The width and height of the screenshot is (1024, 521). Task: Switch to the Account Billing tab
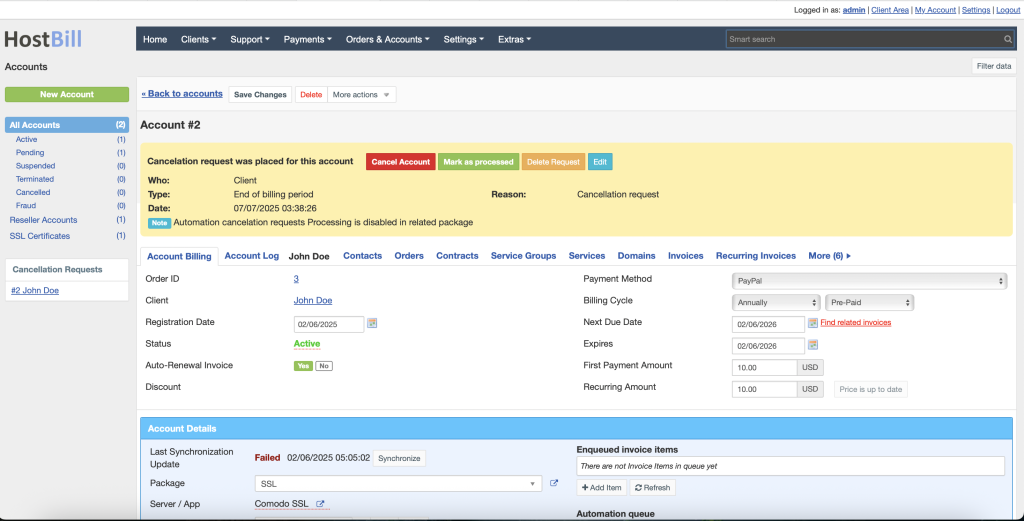coord(179,257)
